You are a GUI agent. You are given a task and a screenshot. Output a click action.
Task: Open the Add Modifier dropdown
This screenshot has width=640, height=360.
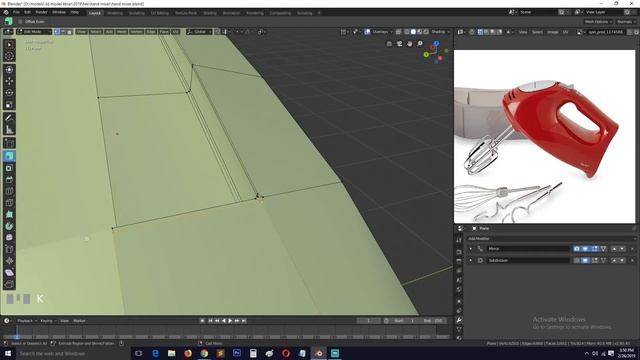click(x=551, y=239)
